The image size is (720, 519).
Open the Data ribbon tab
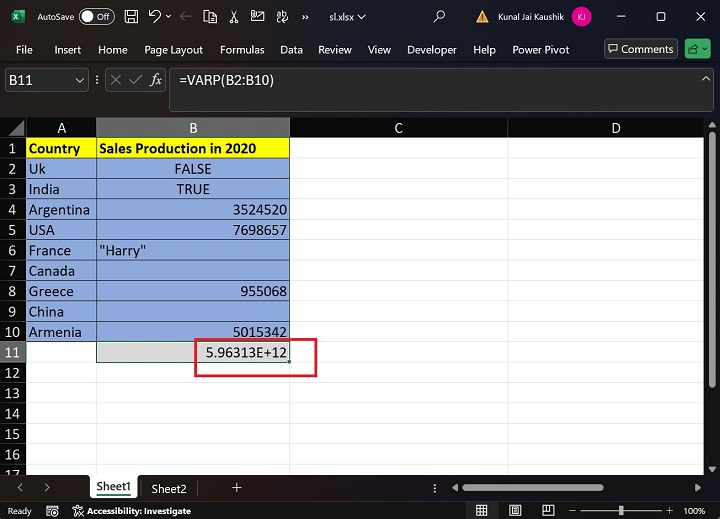[292, 50]
